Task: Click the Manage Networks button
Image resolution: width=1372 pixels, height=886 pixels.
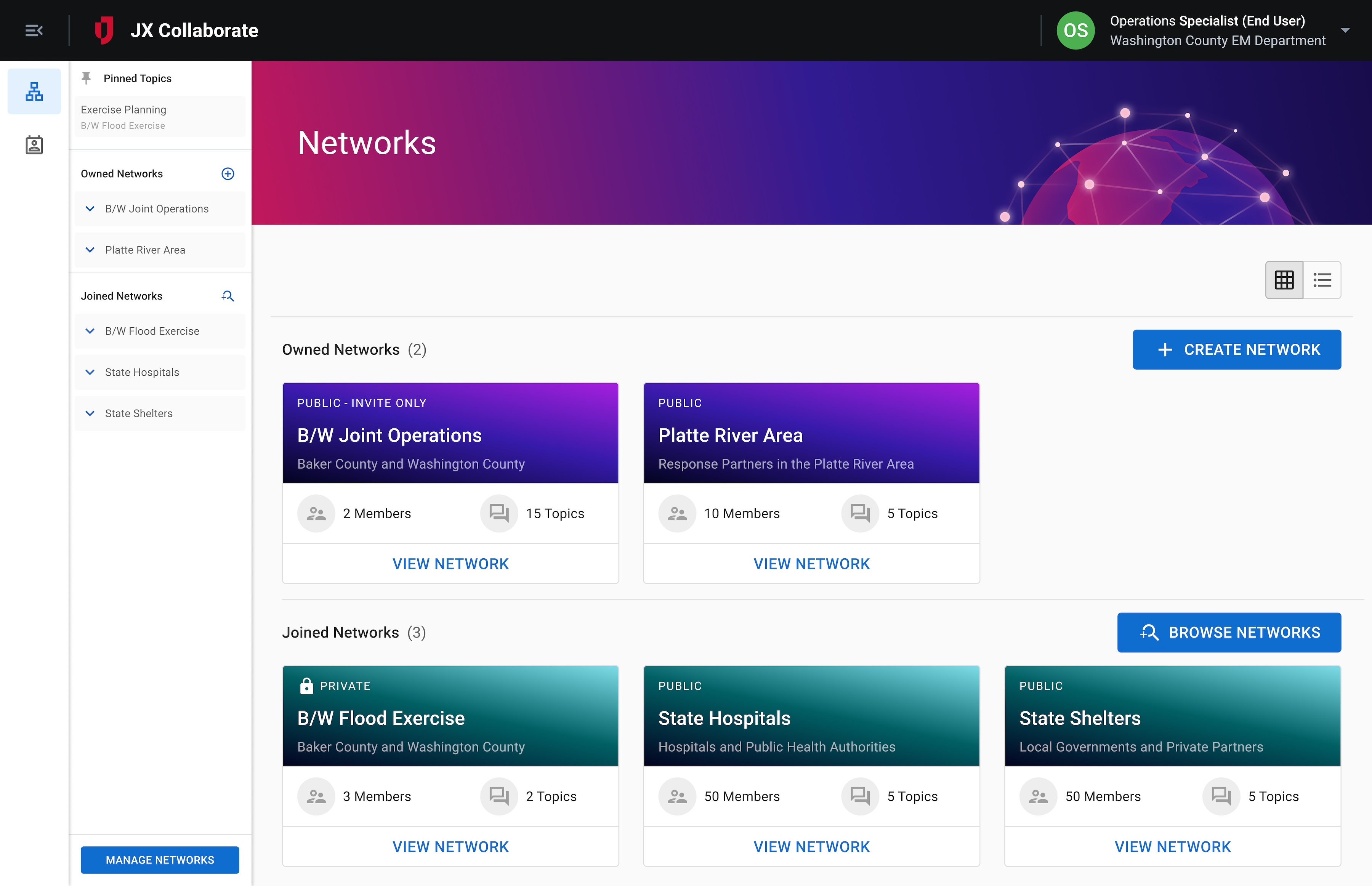Action: (x=159, y=860)
